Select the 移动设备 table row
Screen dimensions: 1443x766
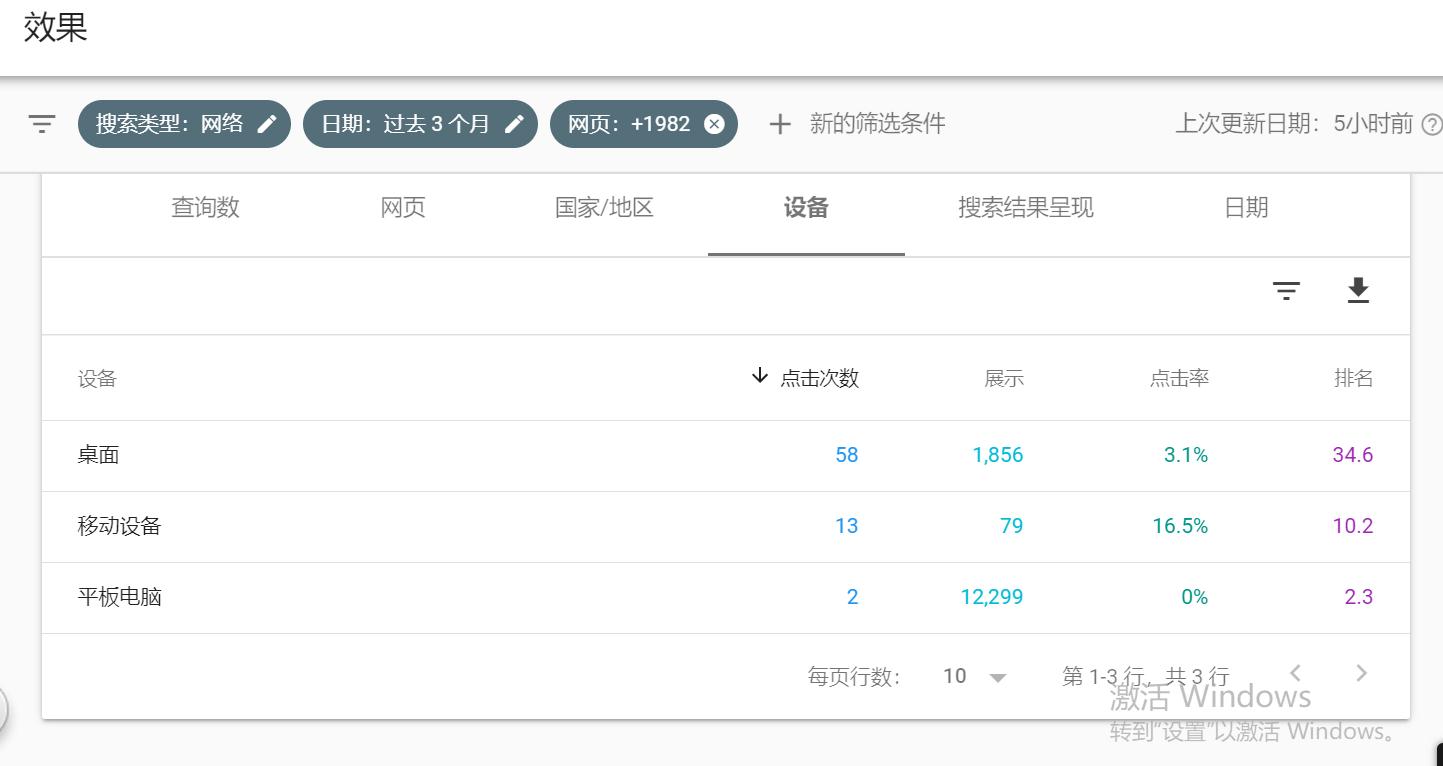pyautogui.click(x=400, y=526)
